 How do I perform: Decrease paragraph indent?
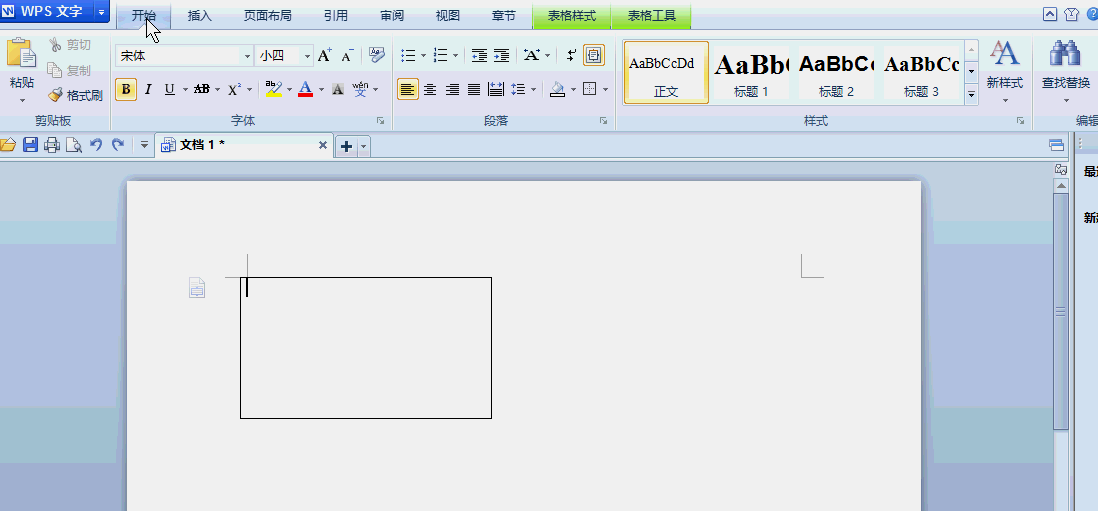(479, 55)
